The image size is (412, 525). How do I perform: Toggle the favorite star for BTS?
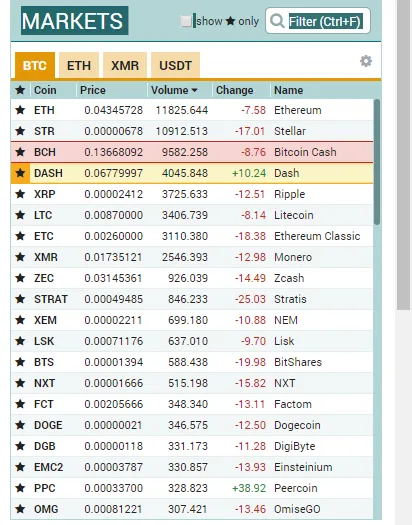click(x=20, y=362)
